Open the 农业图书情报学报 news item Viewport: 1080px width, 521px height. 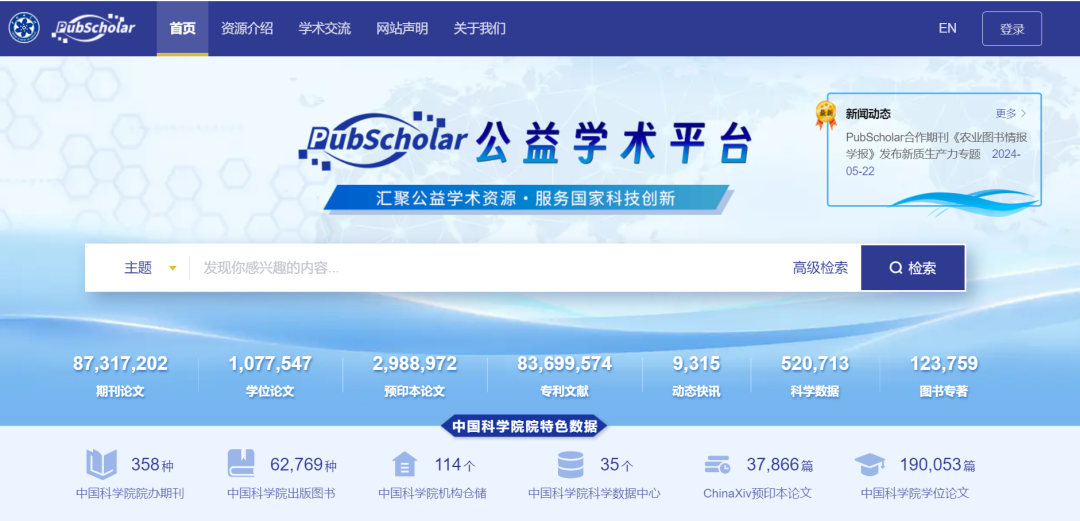[x=935, y=154]
